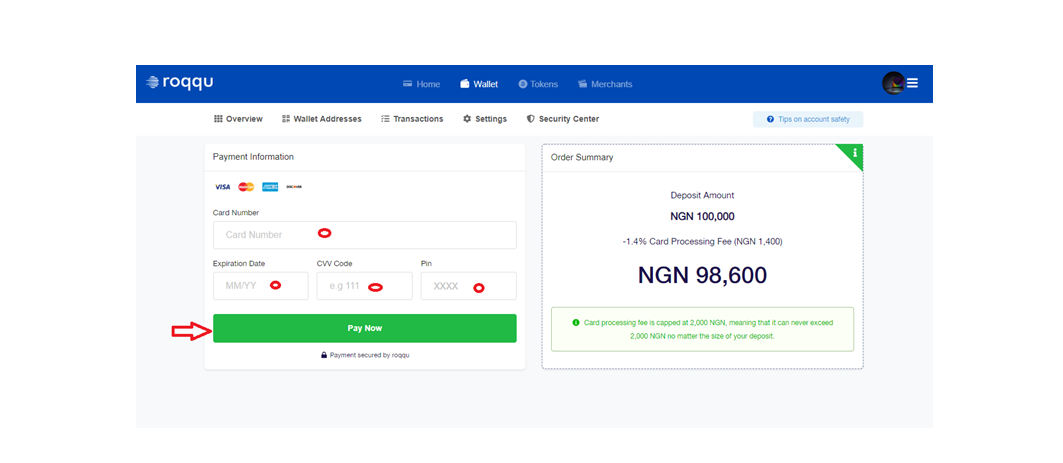
Task: Focus the Card Number field
Action: (364, 235)
